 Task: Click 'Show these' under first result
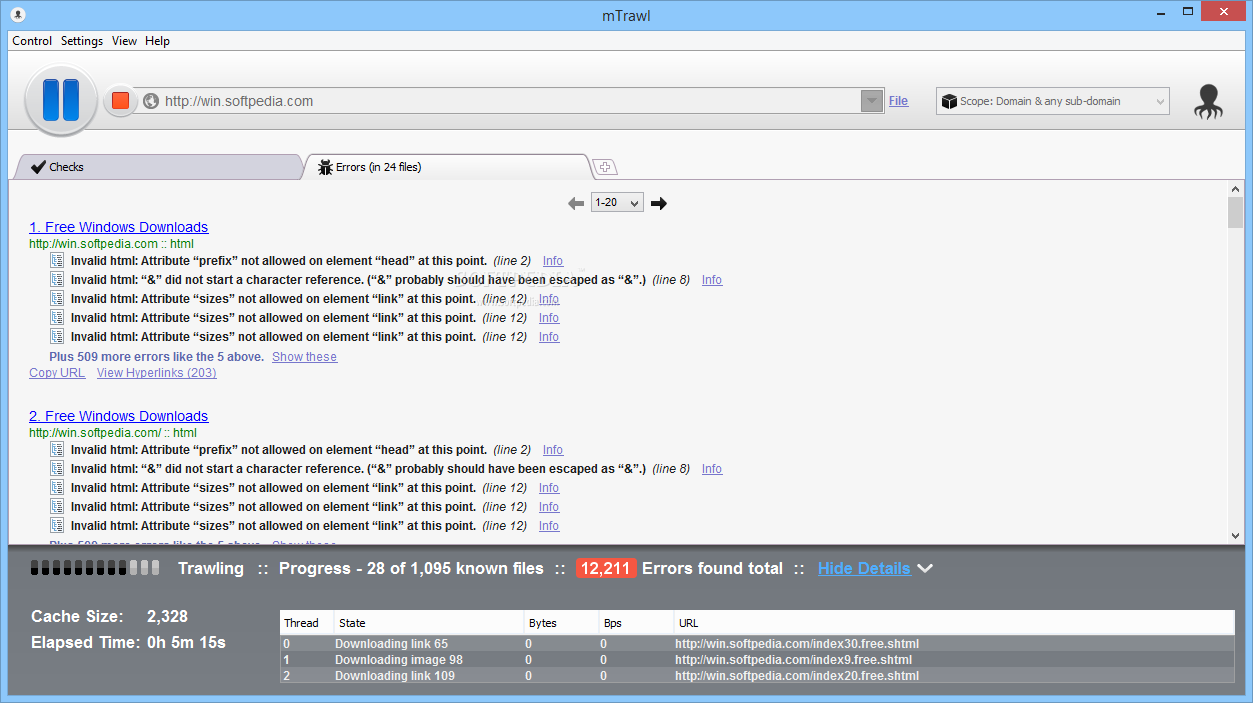coord(304,357)
